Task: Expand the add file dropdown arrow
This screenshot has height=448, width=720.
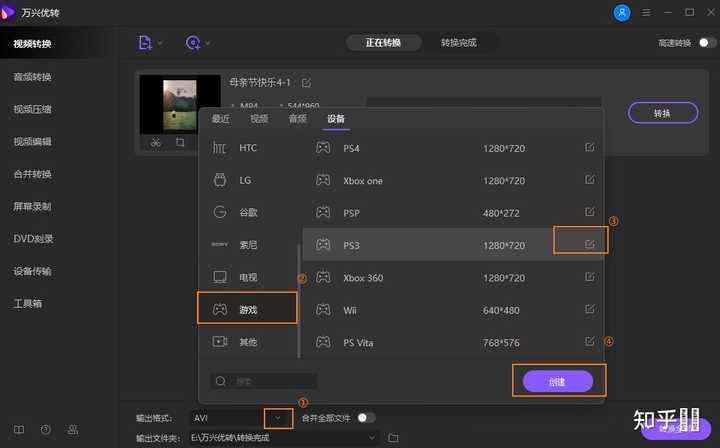Action: pyautogui.click(x=160, y=43)
